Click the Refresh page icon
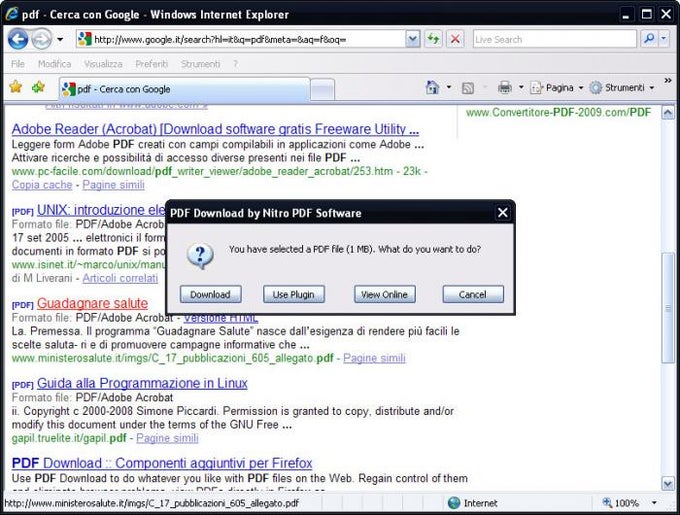This screenshot has width=680, height=515. pos(433,39)
